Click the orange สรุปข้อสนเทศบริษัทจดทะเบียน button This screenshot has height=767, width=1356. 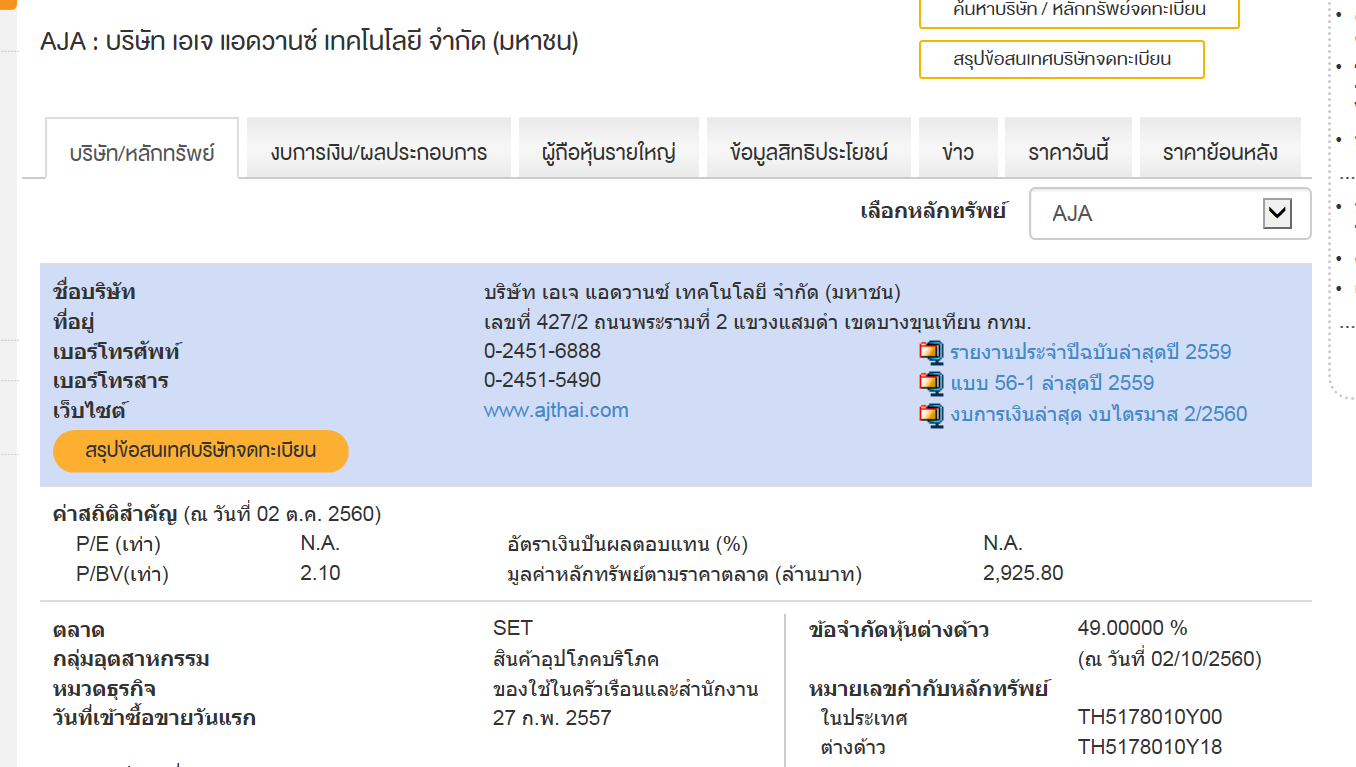click(x=201, y=451)
